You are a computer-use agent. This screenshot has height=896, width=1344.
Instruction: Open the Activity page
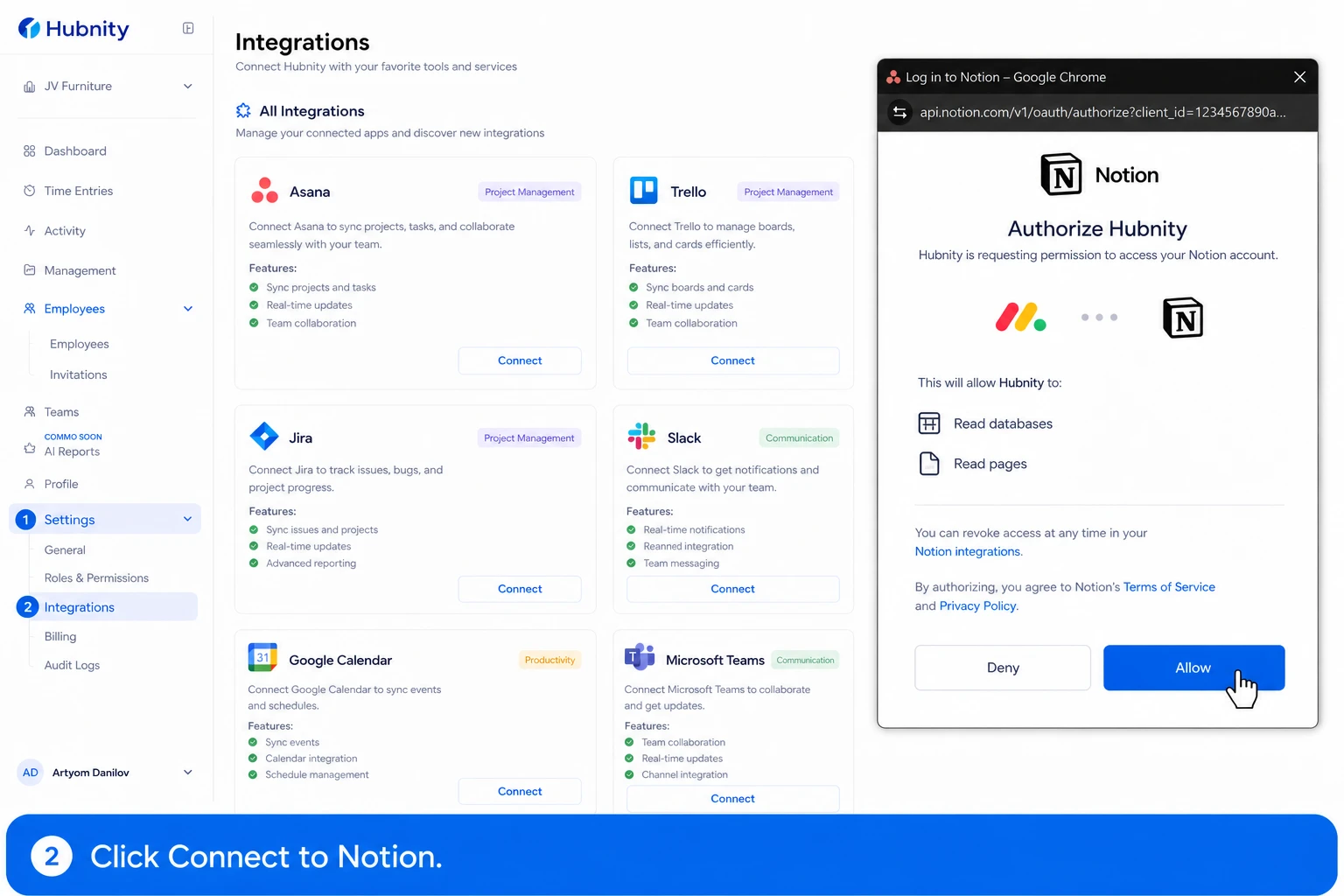[x=65, y=231]
